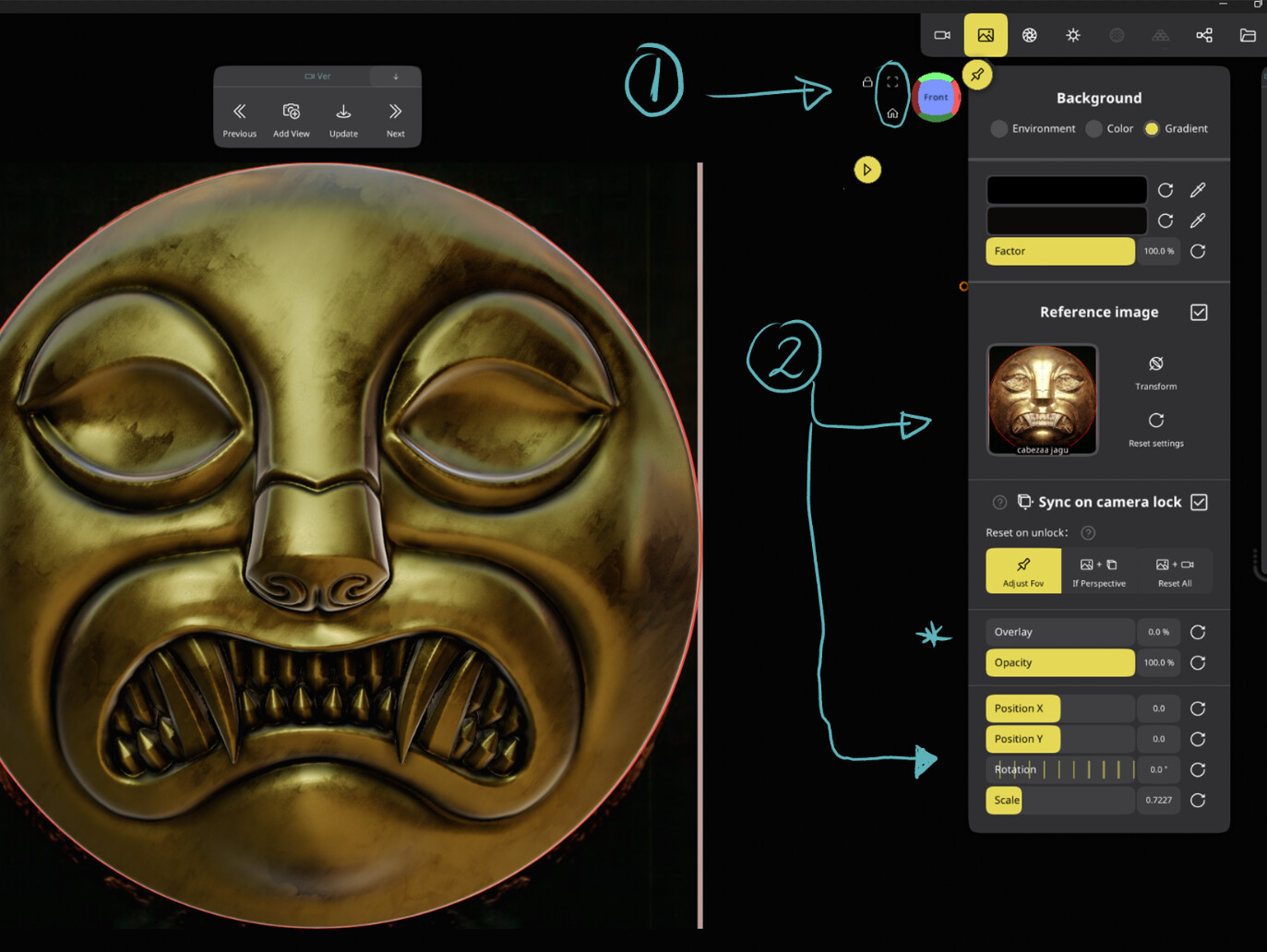
Task: Click the Scale slider
Action: click(1060, 800)
